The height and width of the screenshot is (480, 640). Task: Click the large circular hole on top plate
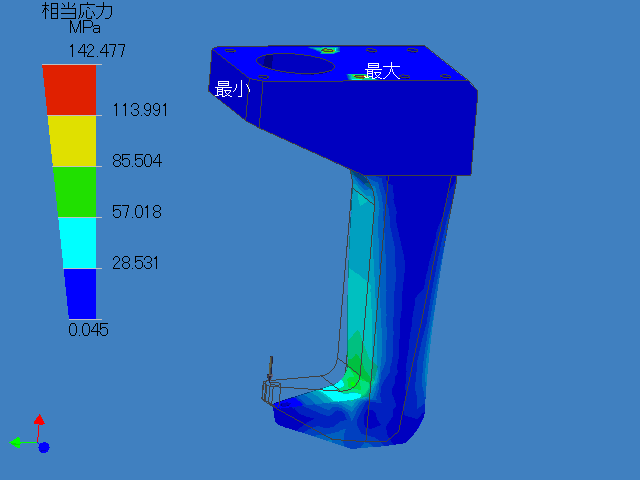296,64
